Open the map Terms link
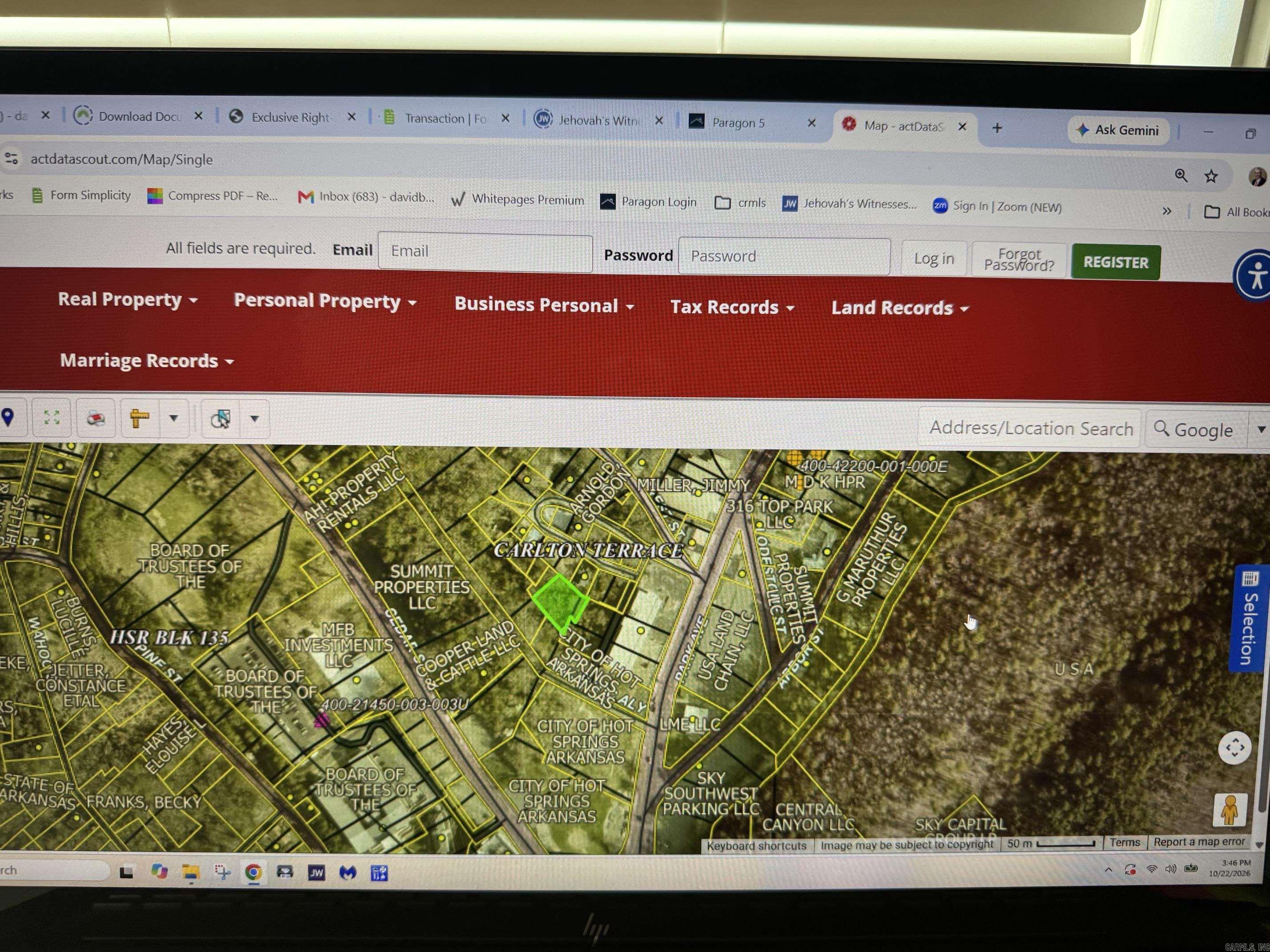 tap(1124, 842)
